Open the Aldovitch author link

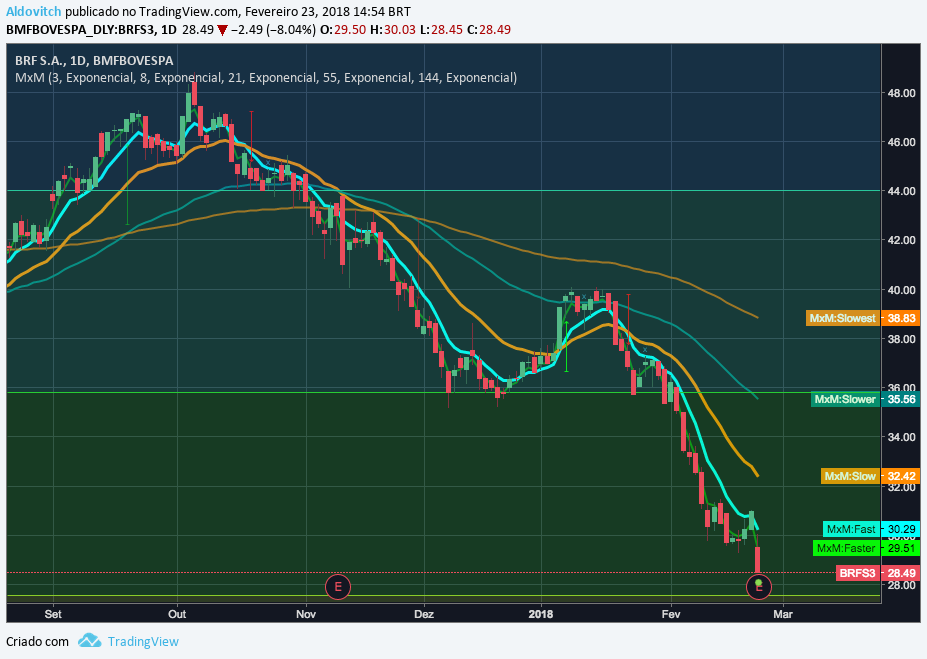click(34, 12)
